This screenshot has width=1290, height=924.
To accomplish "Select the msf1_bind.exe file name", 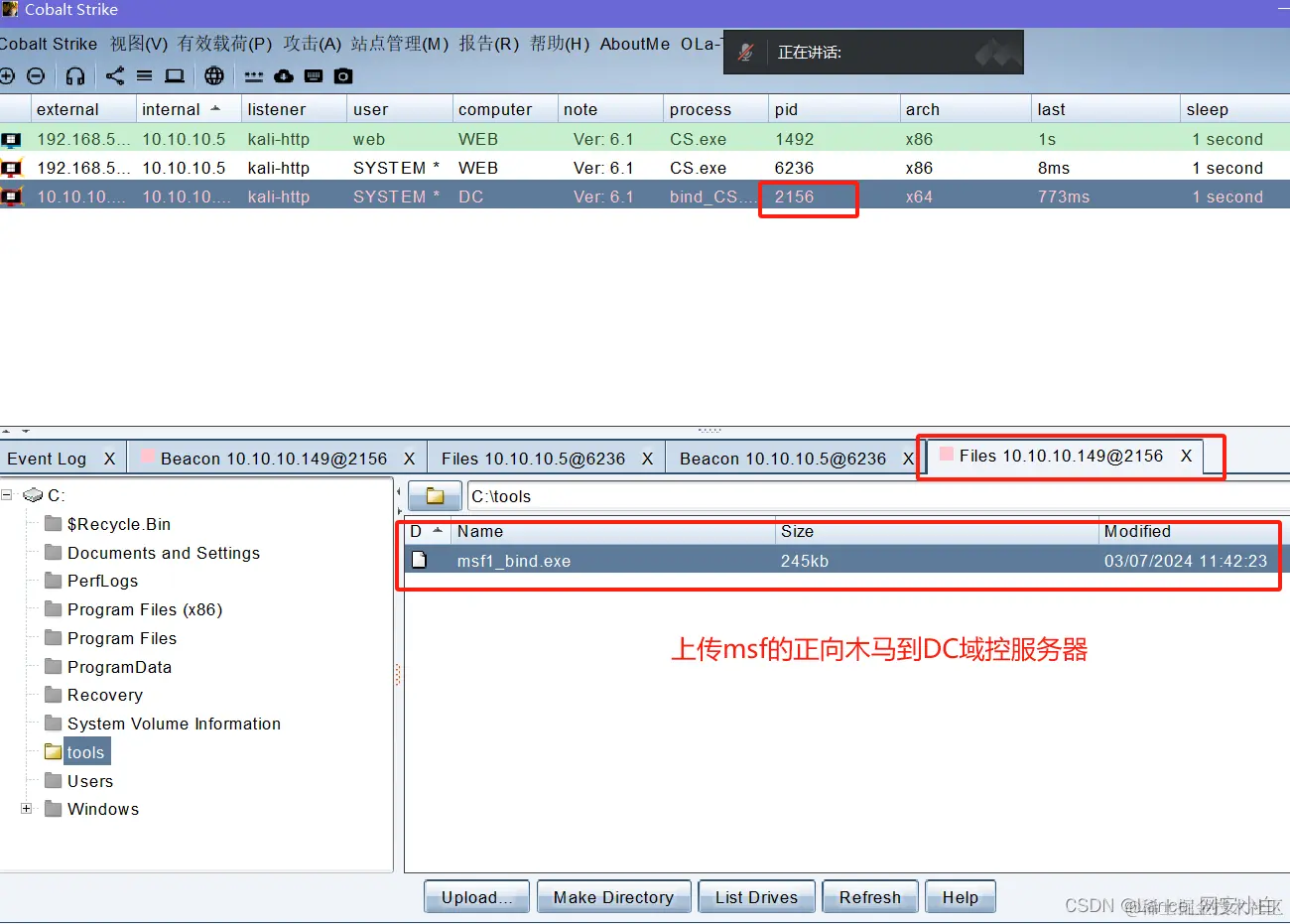I will pos(514,561).
